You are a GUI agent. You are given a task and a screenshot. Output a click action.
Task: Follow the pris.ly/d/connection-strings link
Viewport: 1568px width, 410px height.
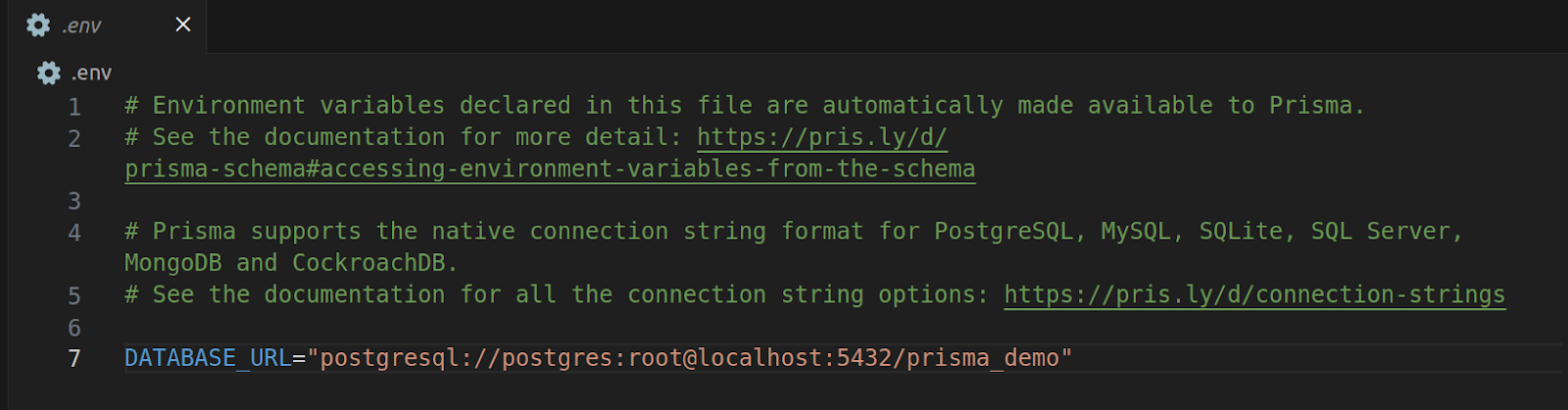tap(1253, 294)
